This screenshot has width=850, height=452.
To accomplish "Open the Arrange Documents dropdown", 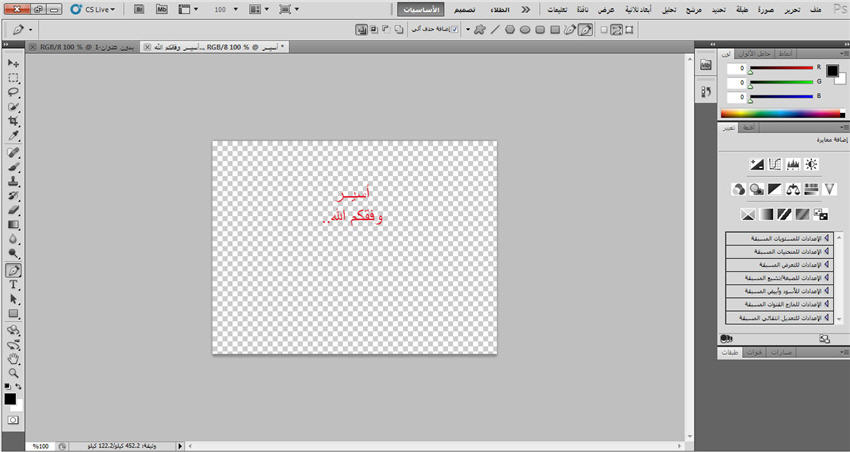I will click(259, 9).
